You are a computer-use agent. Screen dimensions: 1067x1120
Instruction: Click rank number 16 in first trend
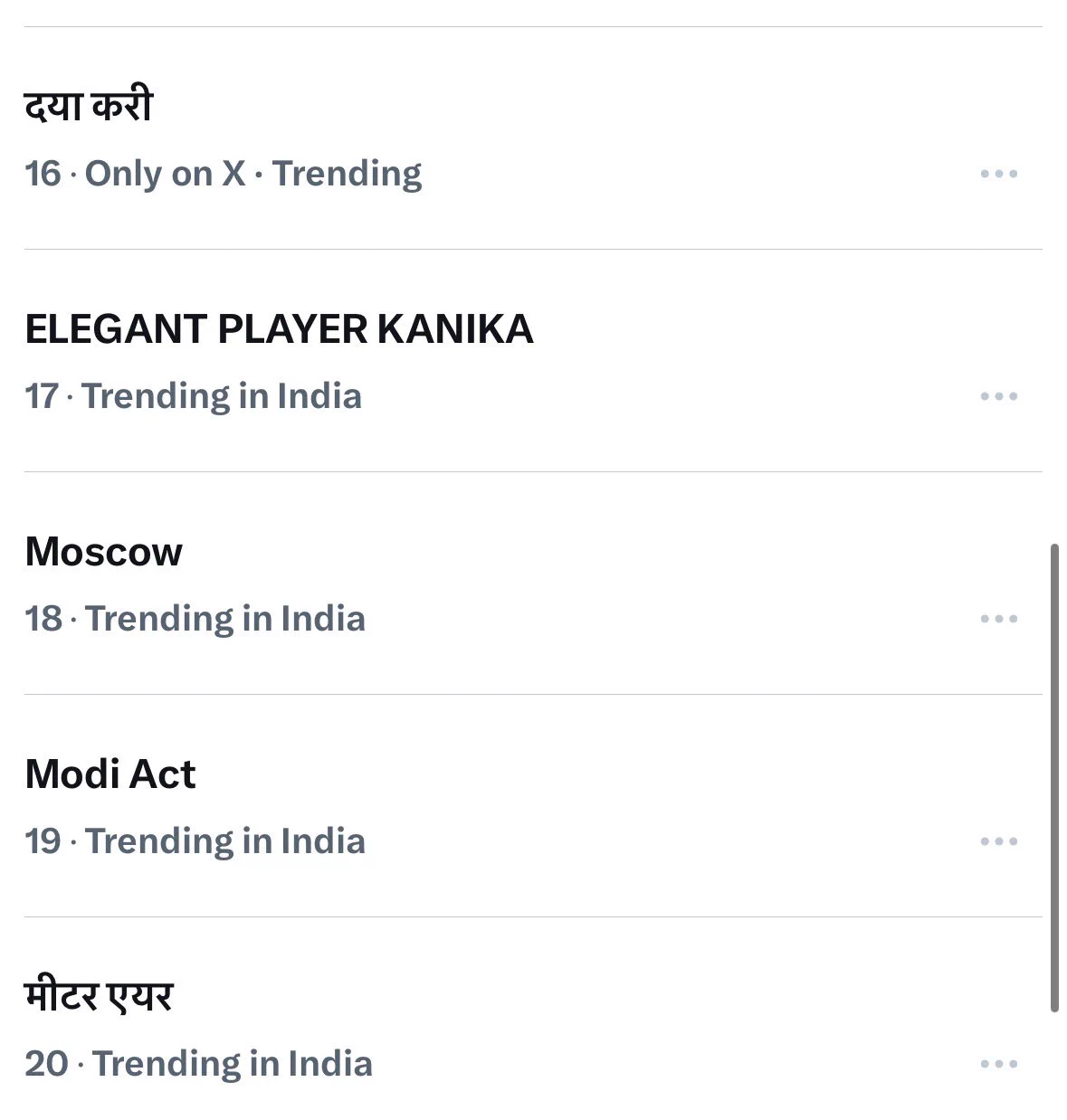coord(43,174)
